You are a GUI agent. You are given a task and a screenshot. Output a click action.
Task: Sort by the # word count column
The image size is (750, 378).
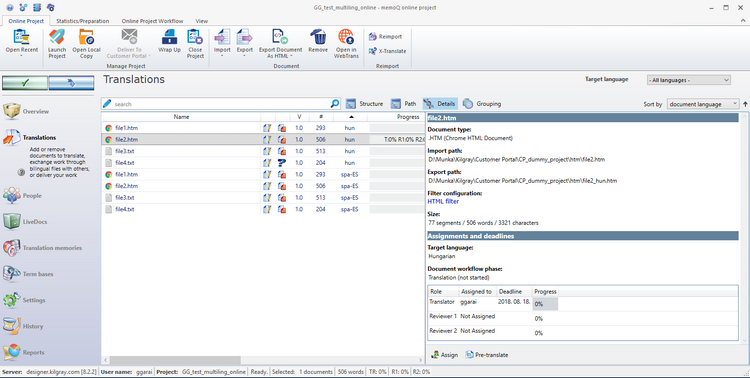pyautogui.click(x=320, y=117)
